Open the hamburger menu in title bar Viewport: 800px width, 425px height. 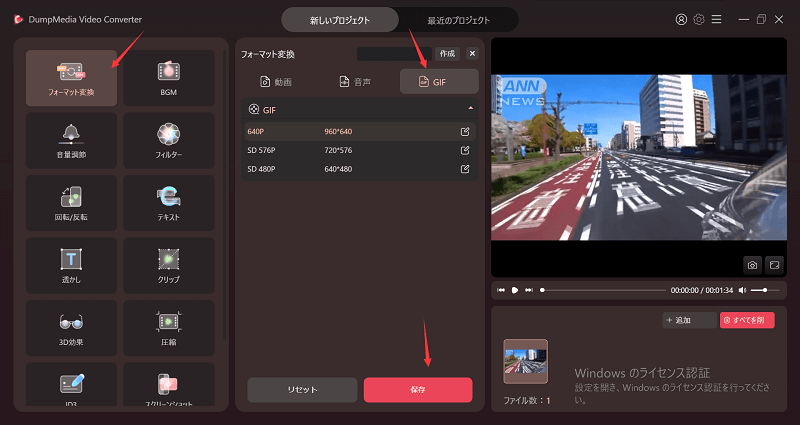point(717,19)
